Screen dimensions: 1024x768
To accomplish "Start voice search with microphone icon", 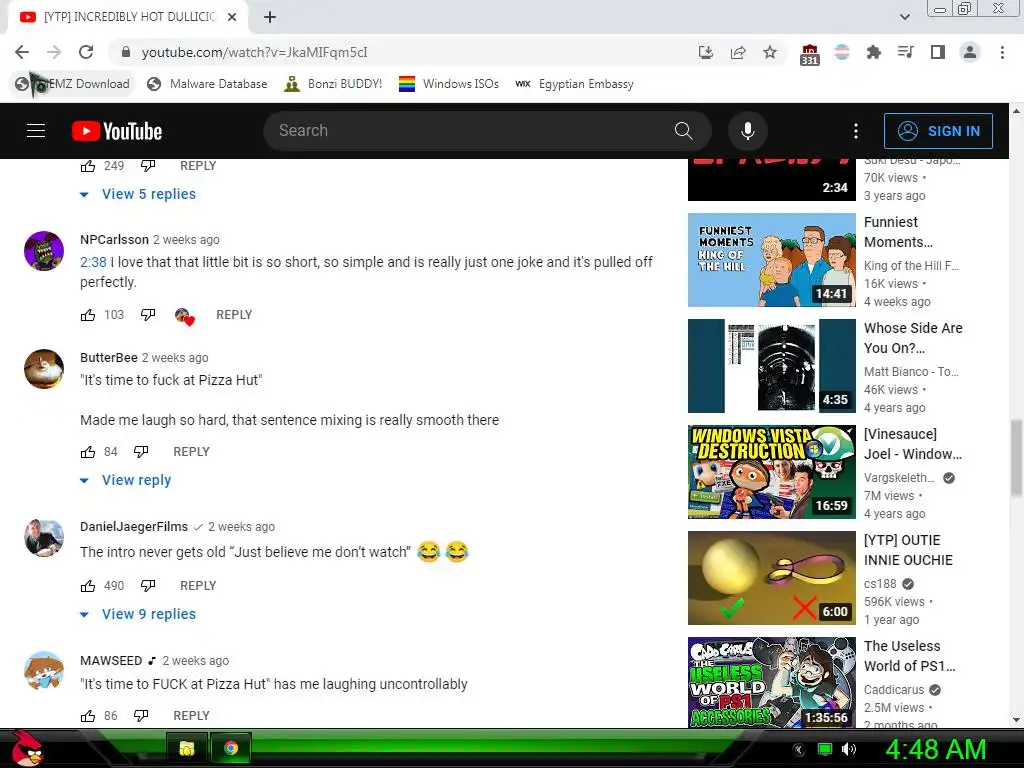I will tap(748, 131).
